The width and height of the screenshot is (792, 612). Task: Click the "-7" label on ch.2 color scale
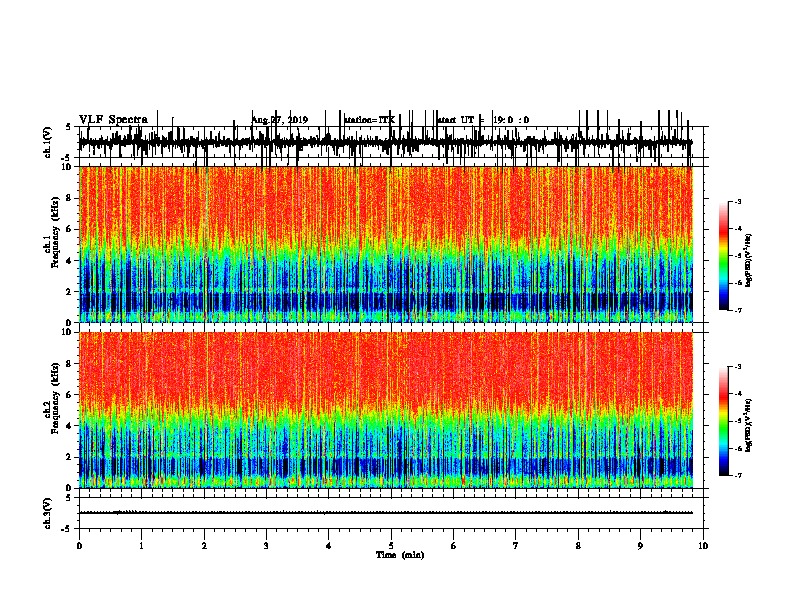737,475
